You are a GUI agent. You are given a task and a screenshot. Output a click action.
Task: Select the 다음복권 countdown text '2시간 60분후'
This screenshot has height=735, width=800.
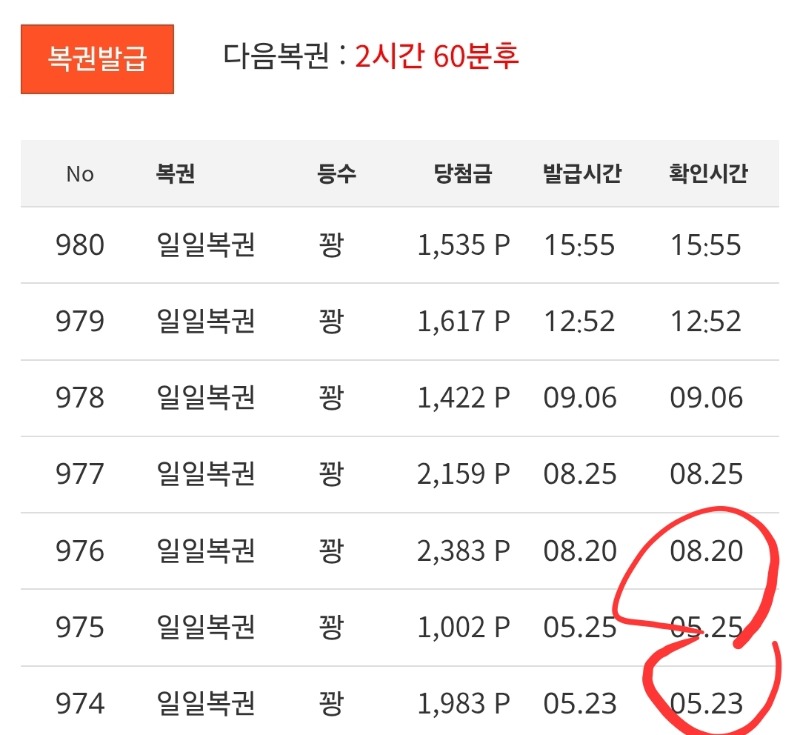click(437, 56)
